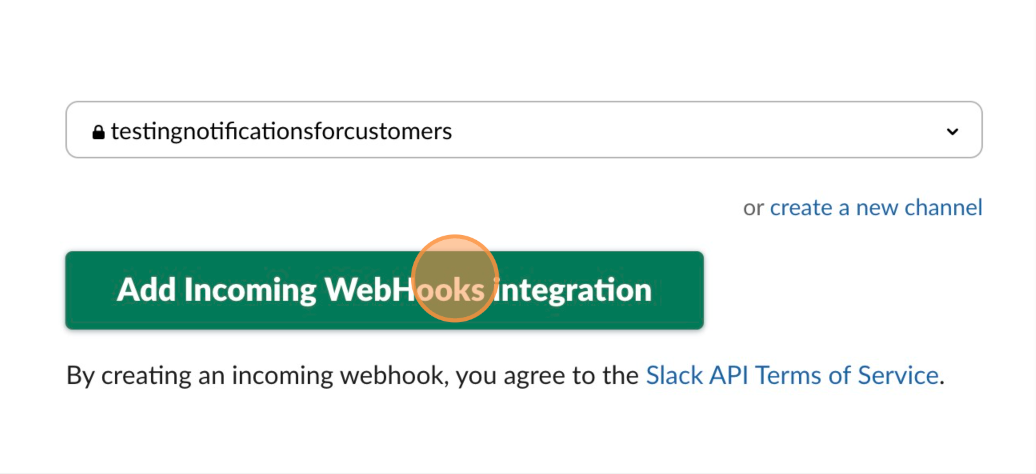The width and height of the screenshot is (1036, 474).
Task: Click the lock icon beside testingnotificationsforcustomers
Action: coord(98,133)
